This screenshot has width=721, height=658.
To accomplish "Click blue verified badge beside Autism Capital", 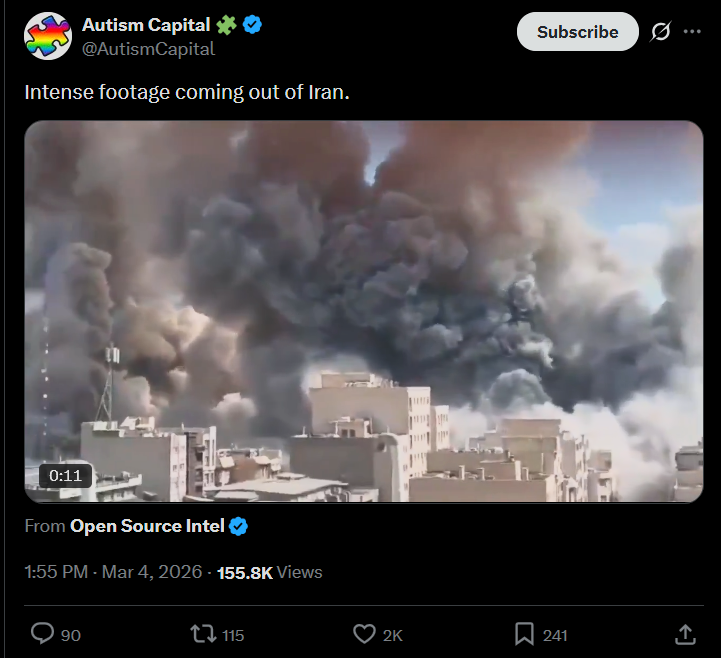I will click(252, 24).
